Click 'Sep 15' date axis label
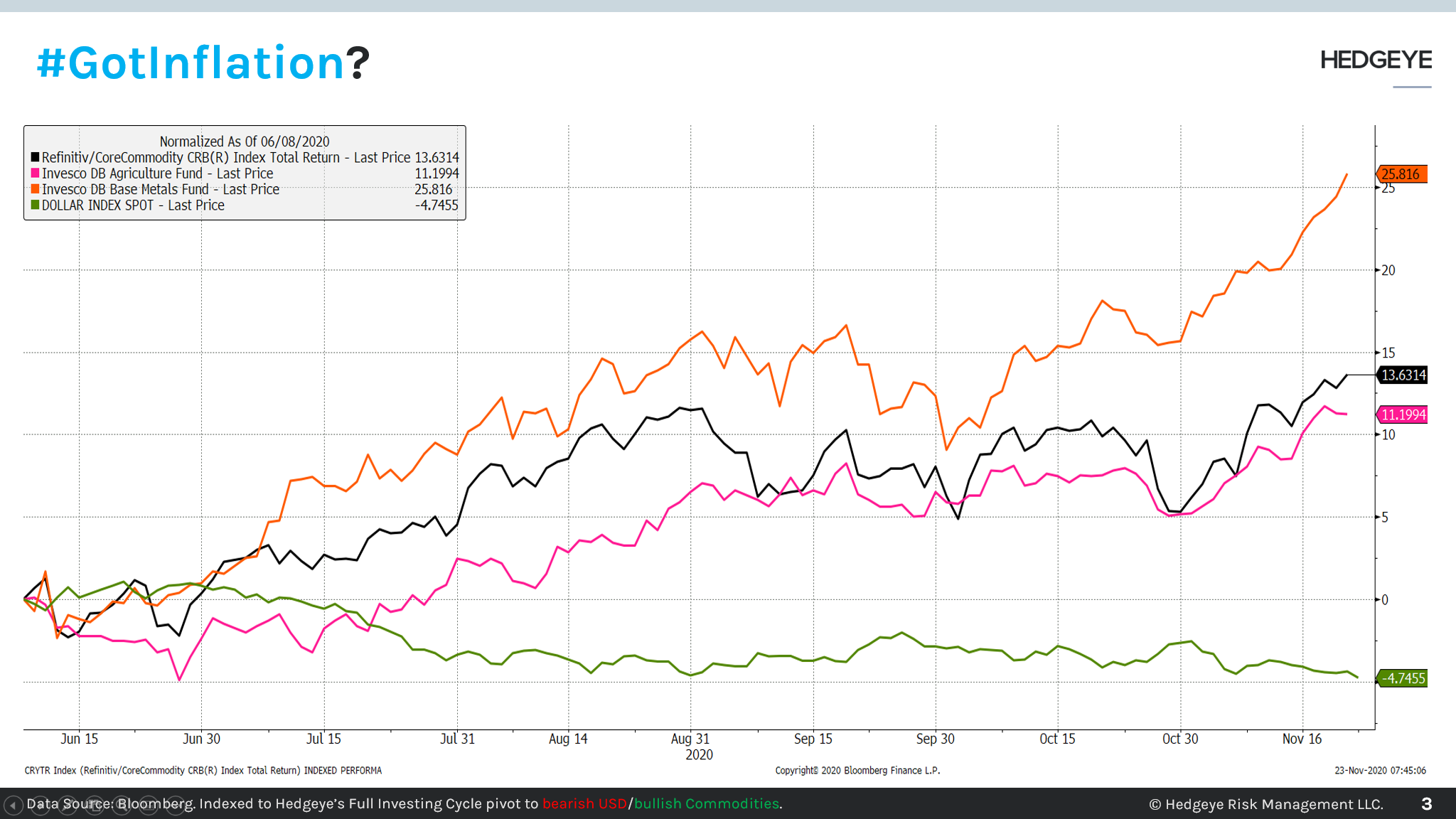 [813, 739]
